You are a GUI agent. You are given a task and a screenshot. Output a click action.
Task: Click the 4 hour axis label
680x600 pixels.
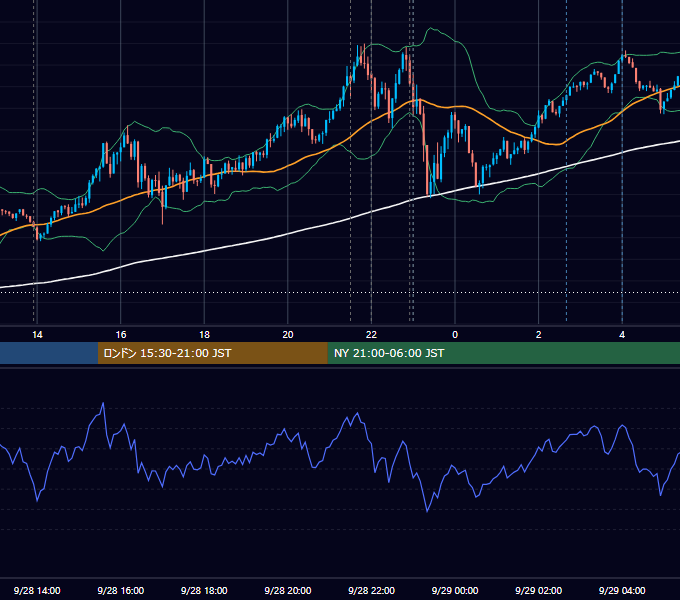(622, 335)
